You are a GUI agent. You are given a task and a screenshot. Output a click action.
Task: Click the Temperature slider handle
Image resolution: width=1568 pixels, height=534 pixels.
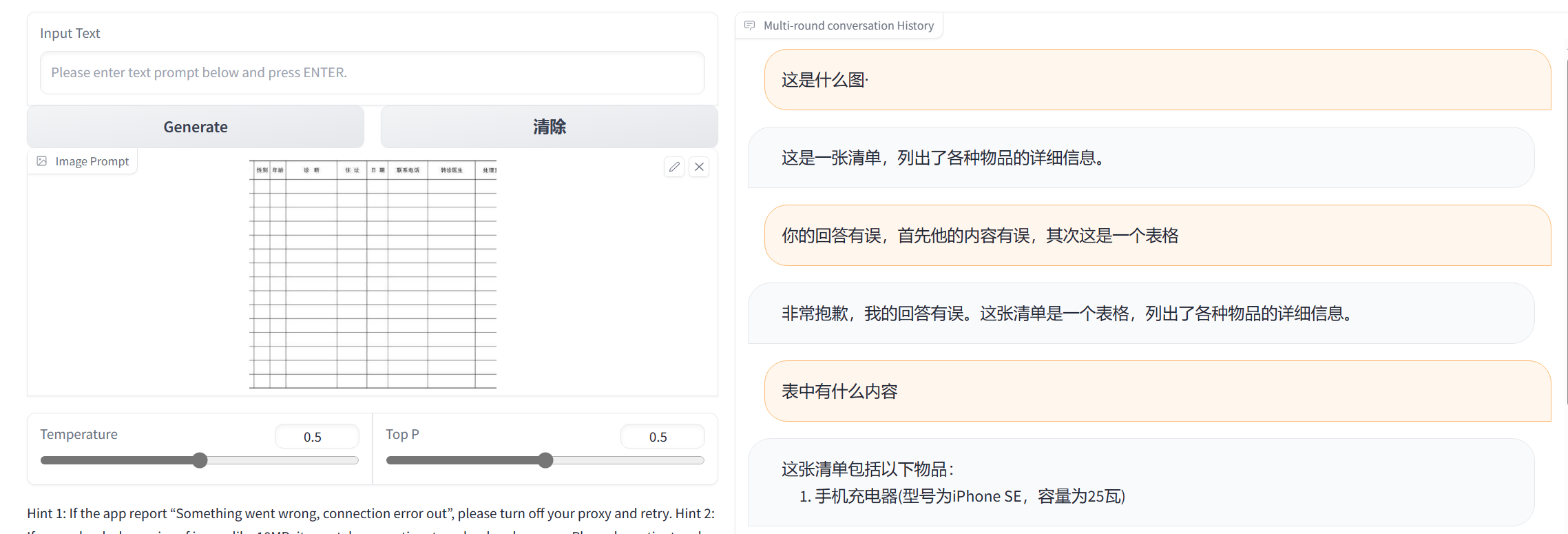[x=200, y=460]
